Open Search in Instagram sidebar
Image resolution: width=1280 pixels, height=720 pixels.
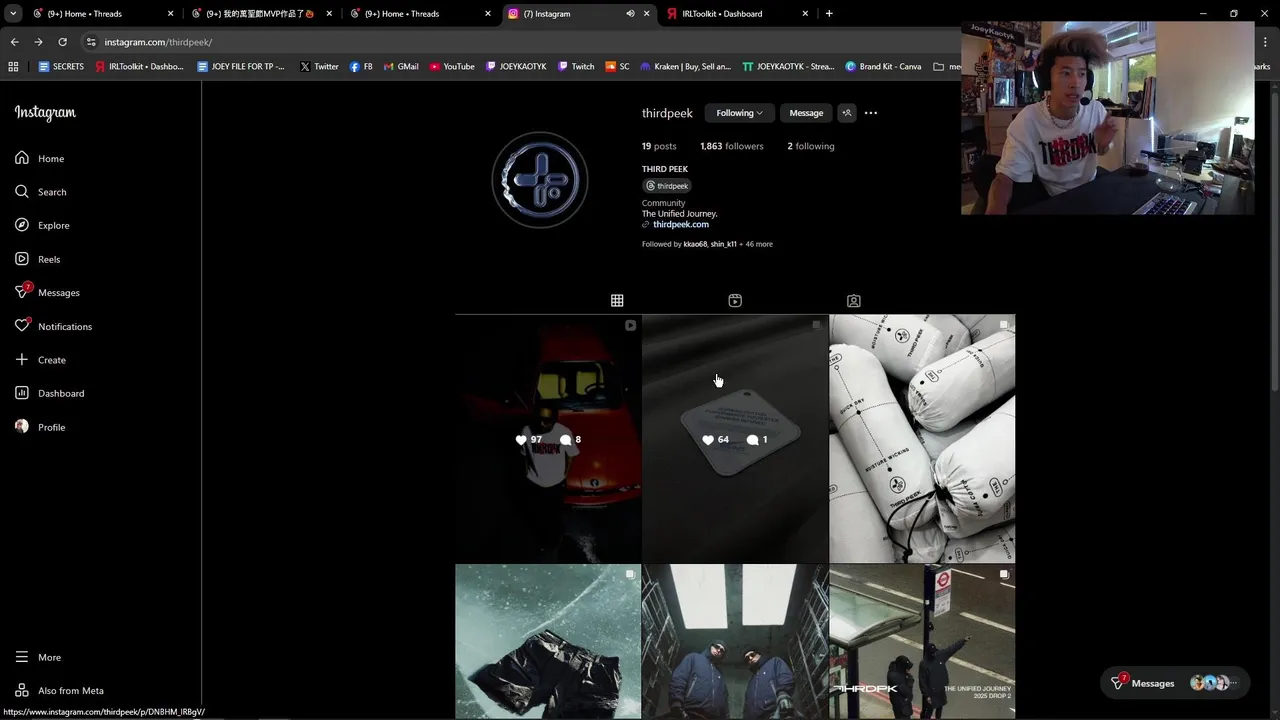40,192
